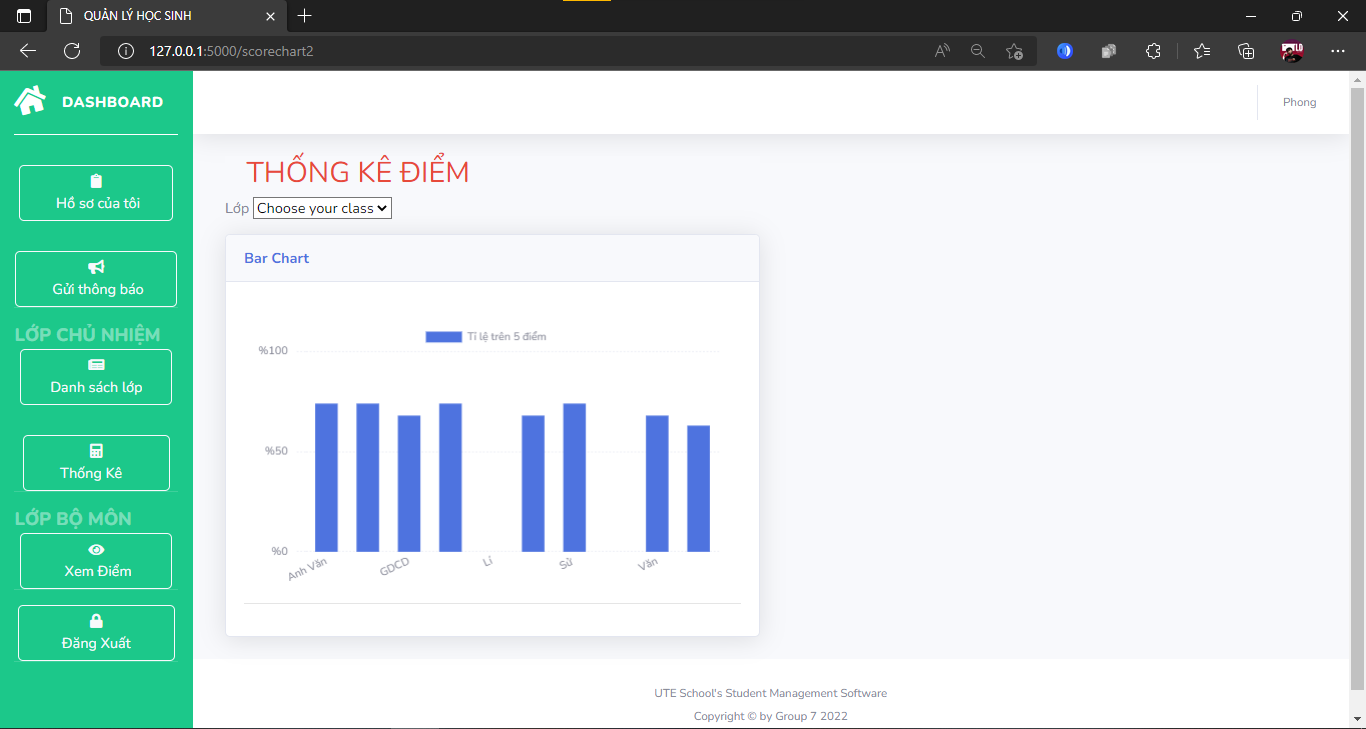
Task: Open the 'Choose your class' dropdown
Action: click(322, 208)
